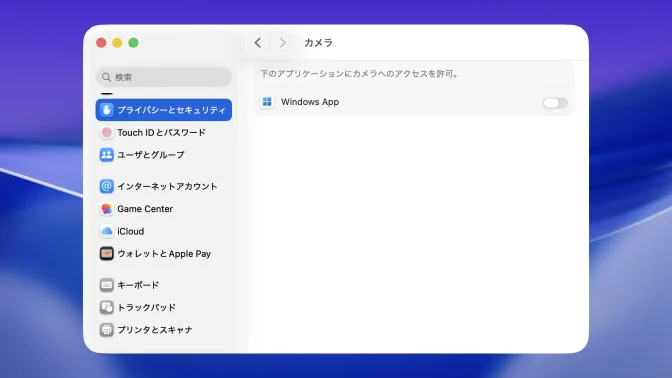
Task: Click the Windows App label text
Action: coord(310,102)
